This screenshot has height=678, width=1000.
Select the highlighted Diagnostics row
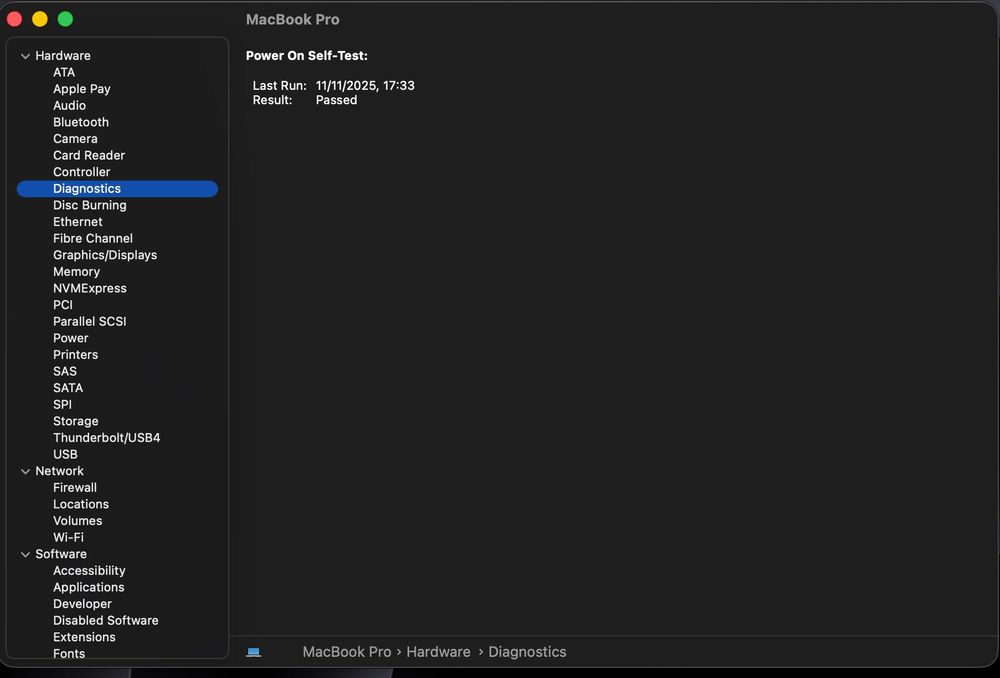point(117,189)
